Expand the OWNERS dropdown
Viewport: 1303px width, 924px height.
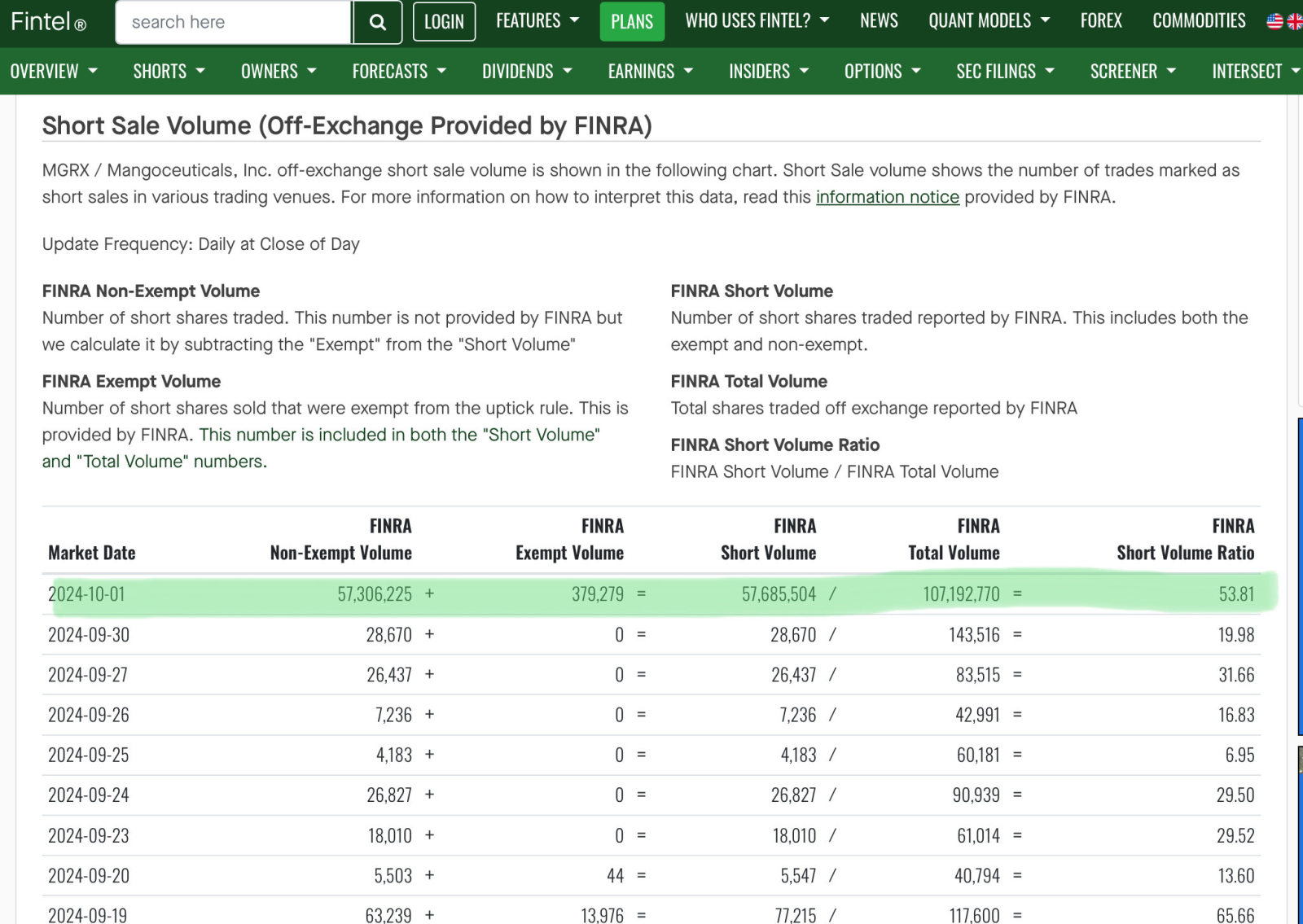point(279,71)
